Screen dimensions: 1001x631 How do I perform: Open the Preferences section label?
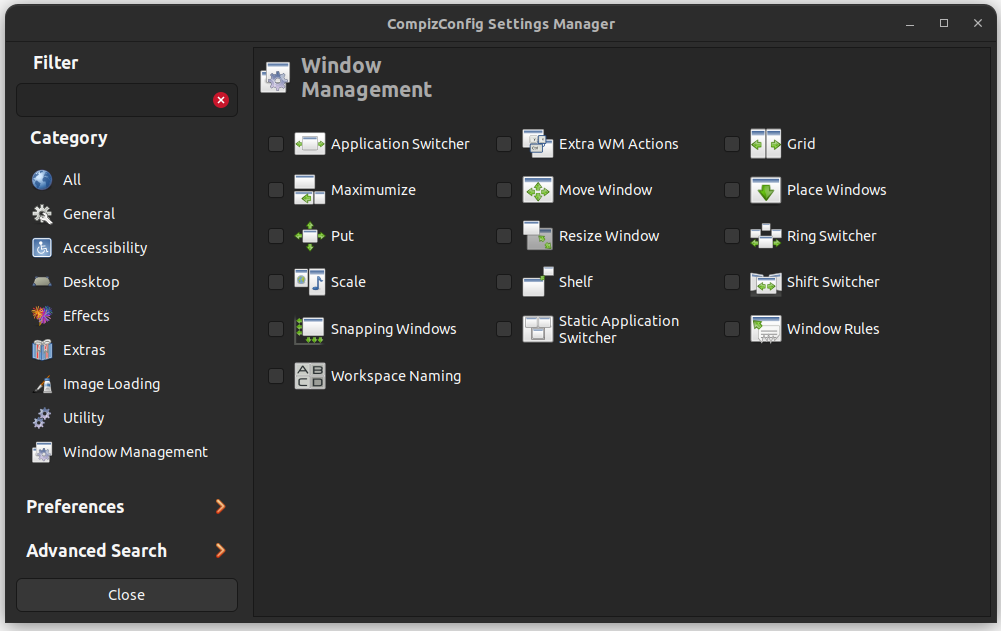[x=75, y=506]
